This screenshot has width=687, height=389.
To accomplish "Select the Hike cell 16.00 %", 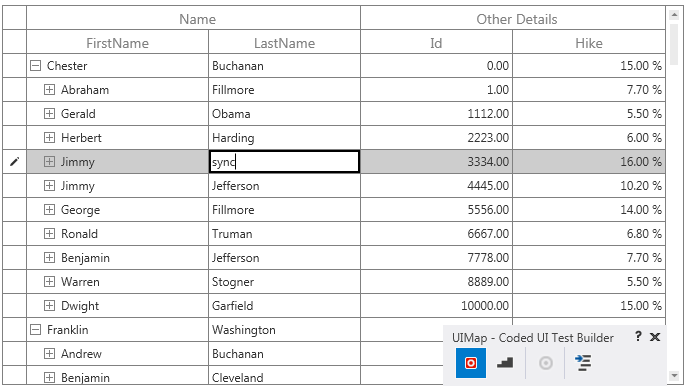I will click(x=589, y=162).
